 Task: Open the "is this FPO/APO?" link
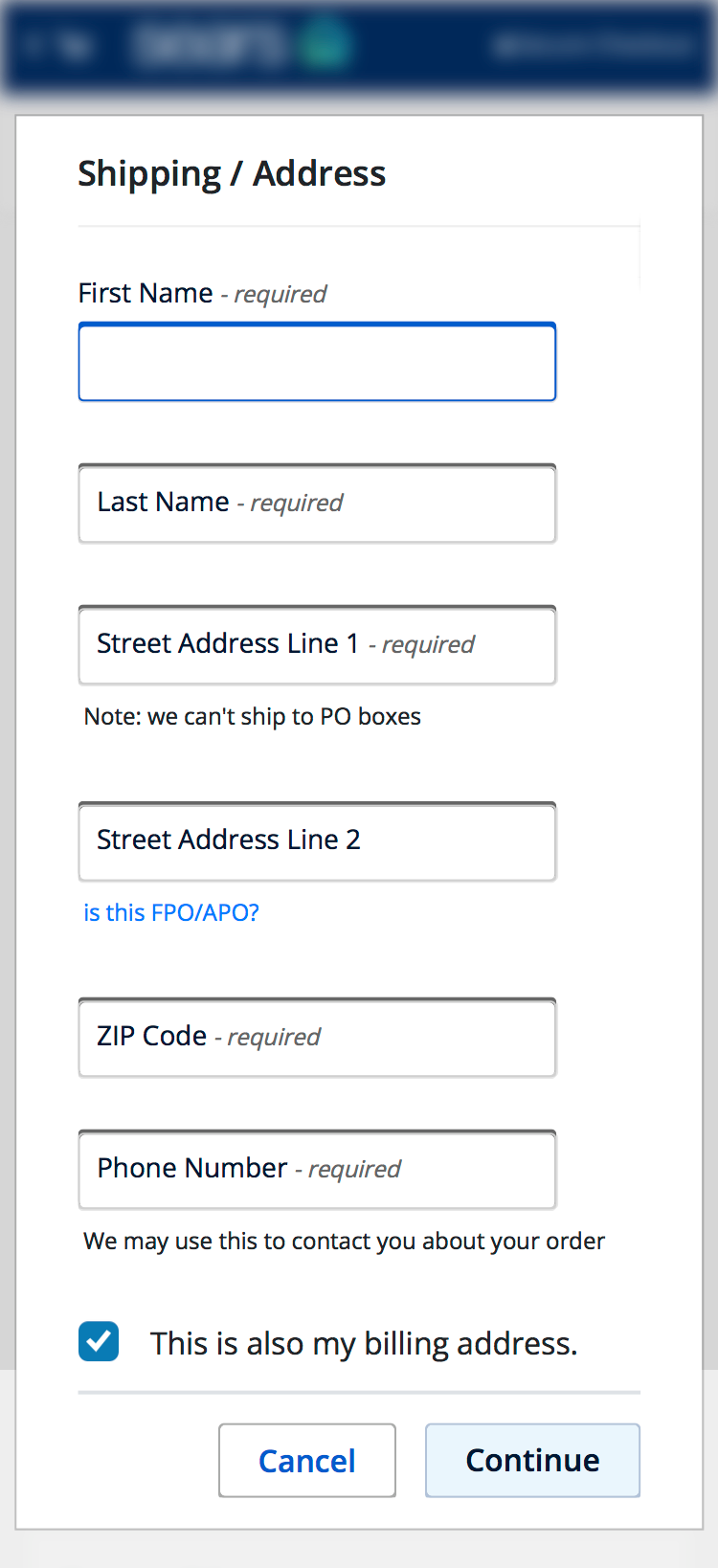[x=170, y=912]
